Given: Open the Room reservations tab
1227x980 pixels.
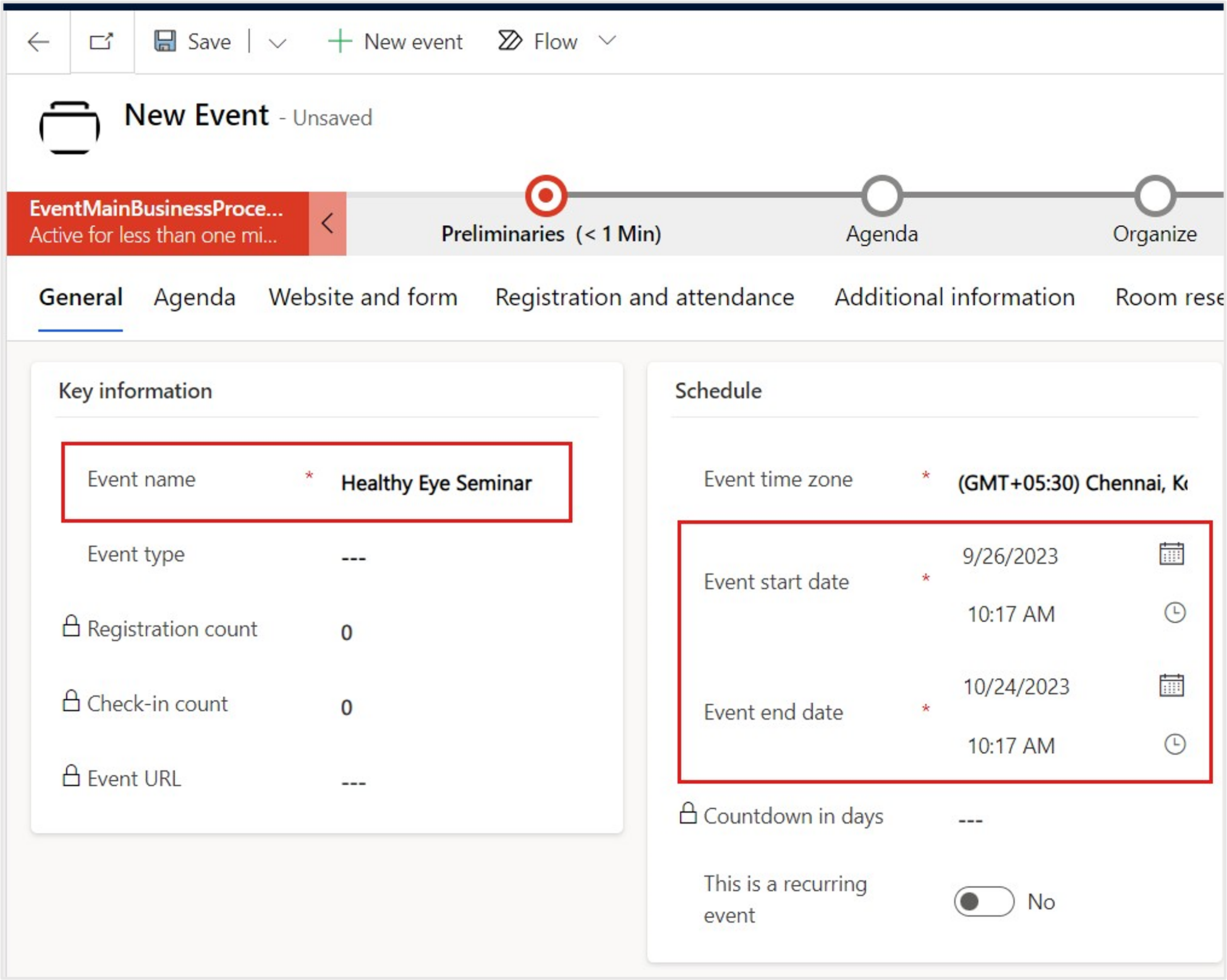Looking at the screenshot, I should pyautogui.click(x=1169, y=298).
